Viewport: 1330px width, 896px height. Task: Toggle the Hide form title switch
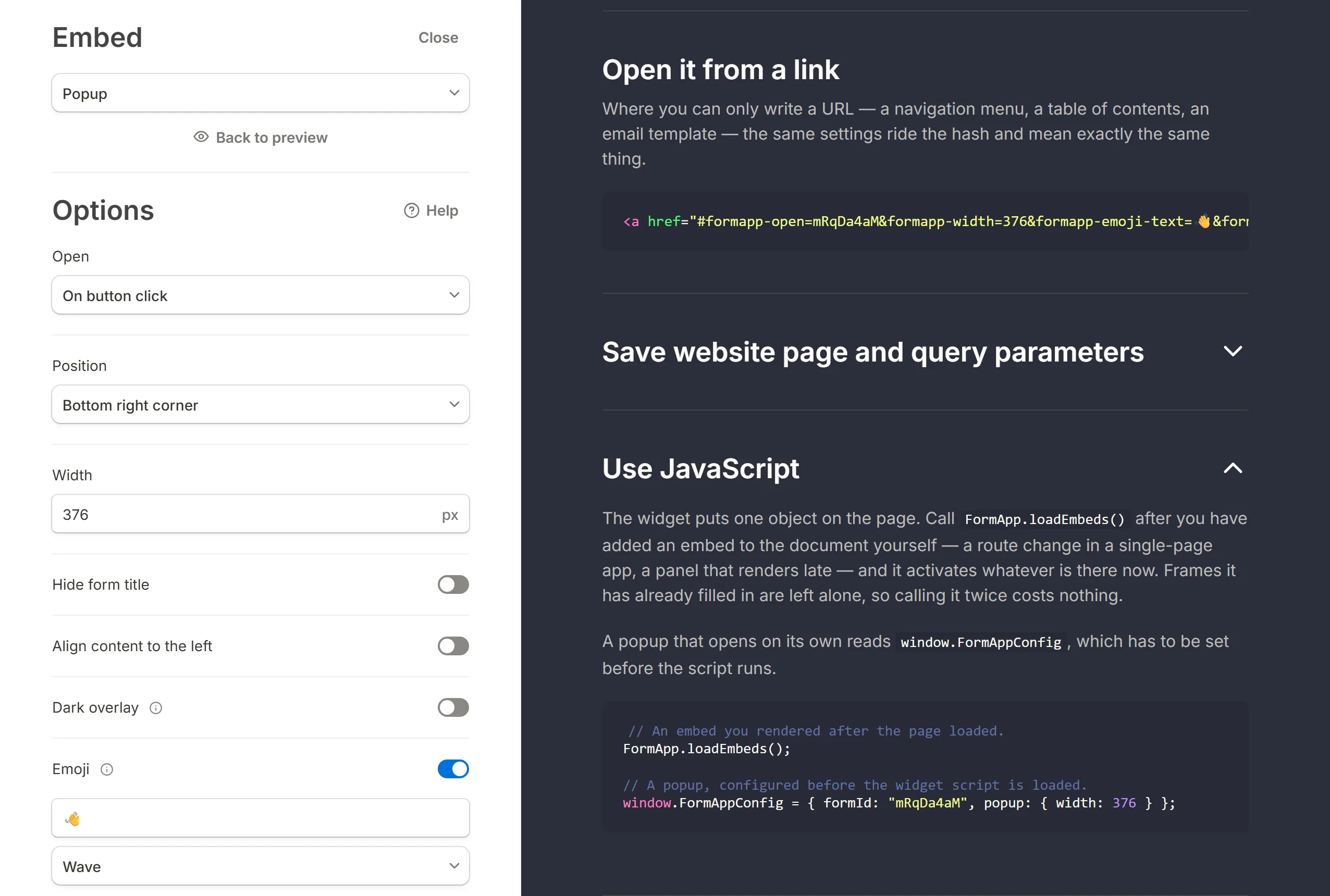point(453,584)
